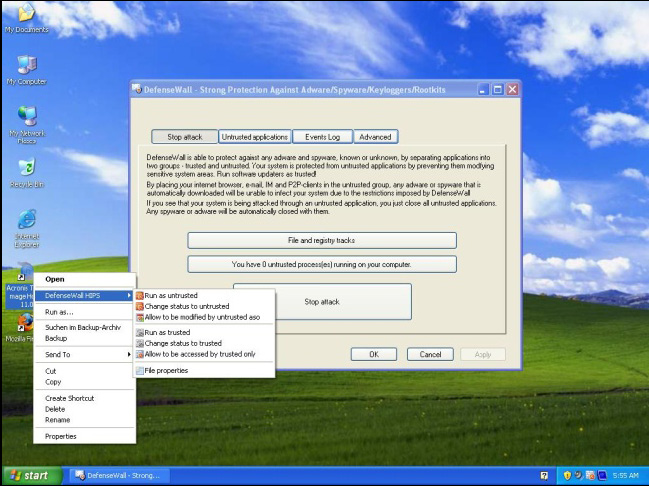Open My Network Places icon
This screenshot has width=649, height=486.
[26, 124]
